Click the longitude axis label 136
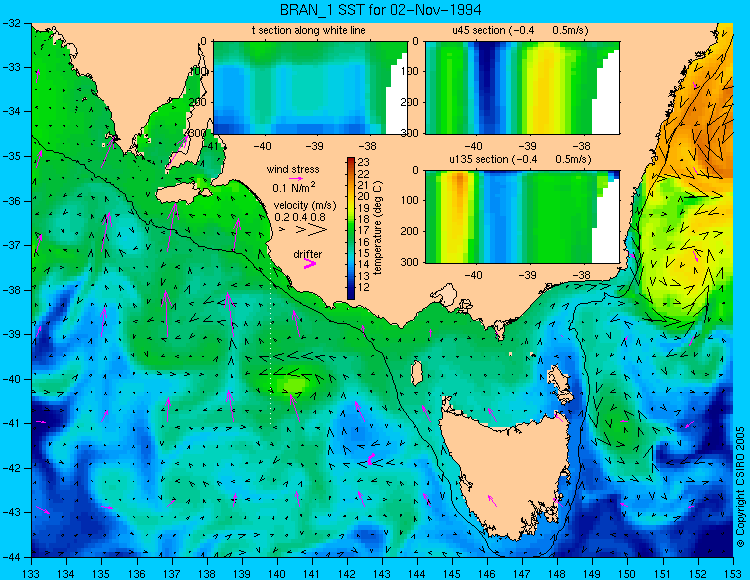Viewport: 750px width, 580px height. click(x=136, y=574)
